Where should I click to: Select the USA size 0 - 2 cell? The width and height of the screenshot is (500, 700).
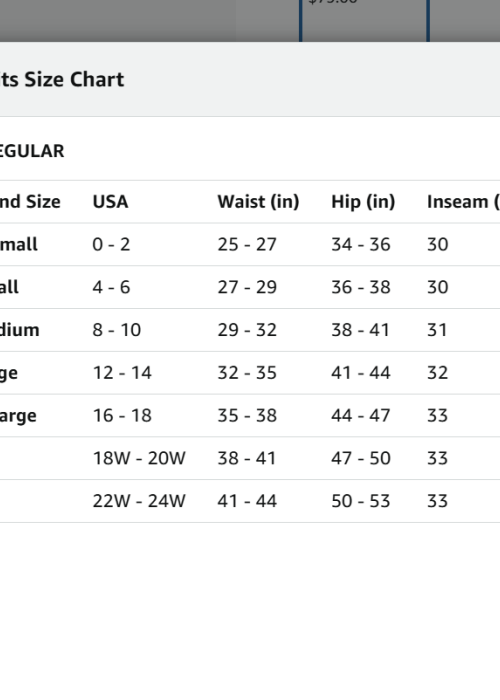pos(111,245)
